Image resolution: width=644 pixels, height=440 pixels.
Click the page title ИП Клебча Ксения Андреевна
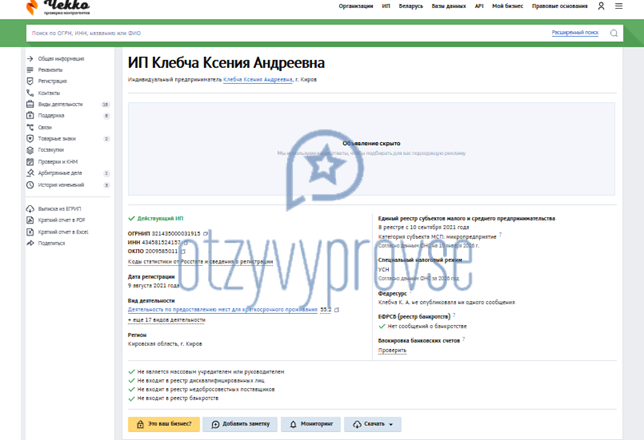click(226, 63)
